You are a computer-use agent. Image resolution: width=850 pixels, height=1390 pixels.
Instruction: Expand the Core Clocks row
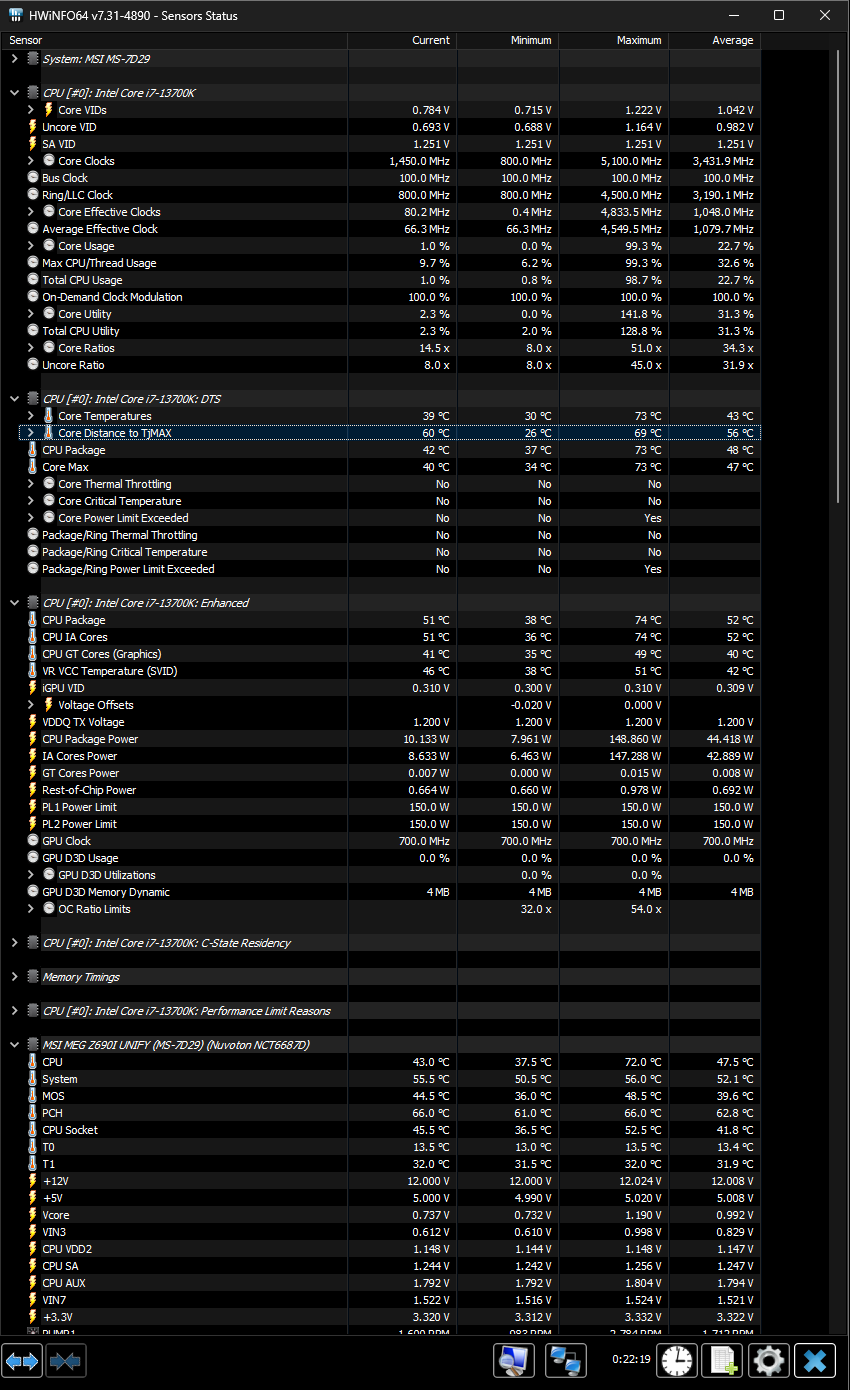pyautogui.click(x=31, y=161)
